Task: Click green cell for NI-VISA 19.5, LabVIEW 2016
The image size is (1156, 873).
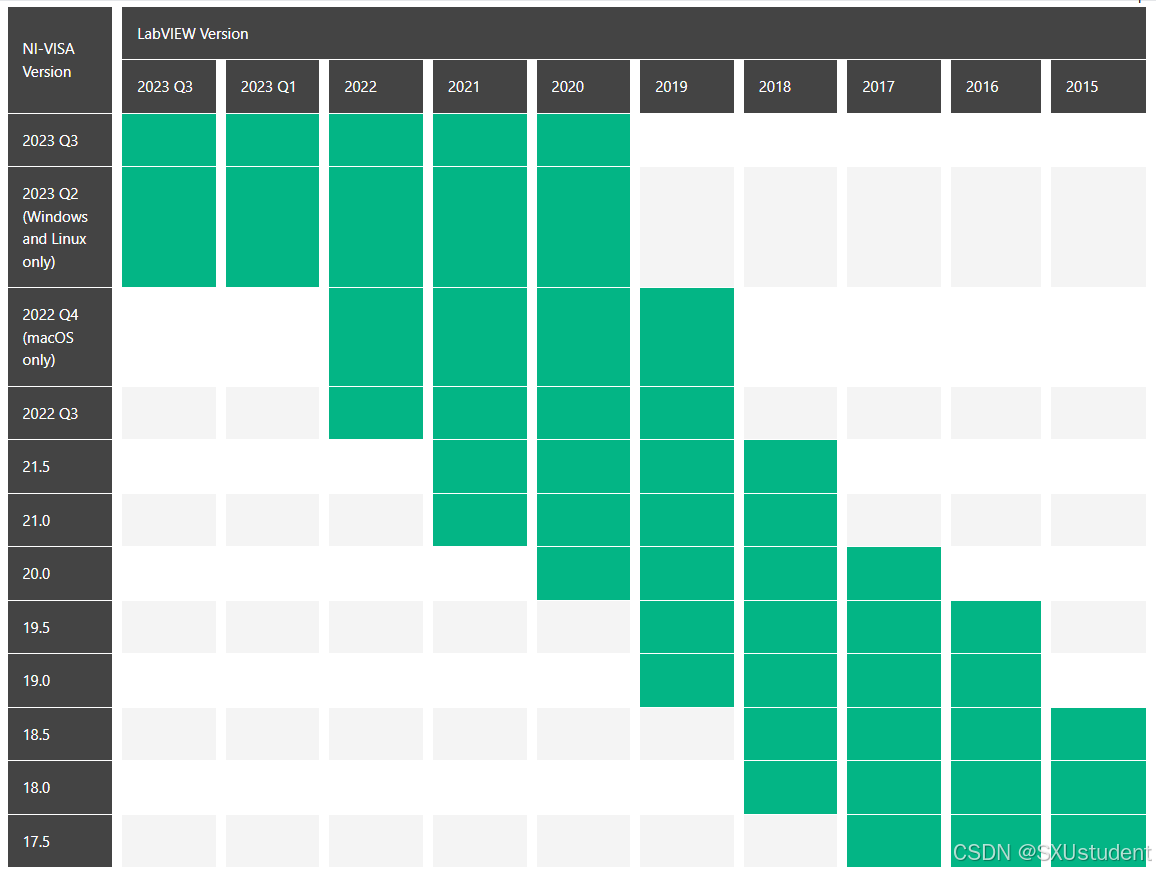Action: [996, 627]
